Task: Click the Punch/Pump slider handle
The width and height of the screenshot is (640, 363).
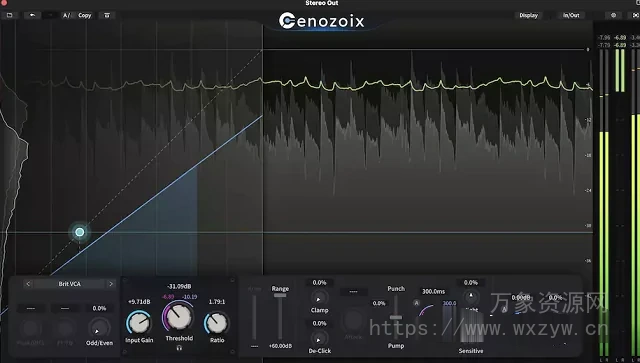Action: (x=396, y=317)
